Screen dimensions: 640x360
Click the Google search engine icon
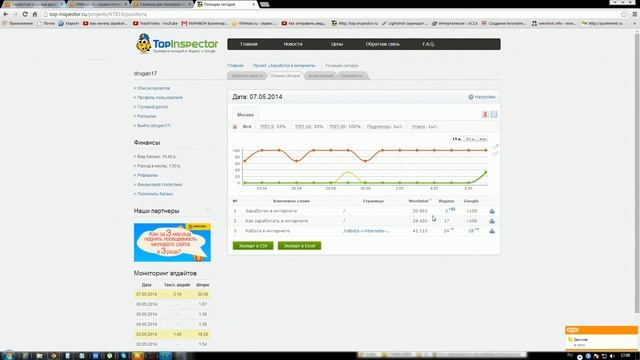(494, 115)
